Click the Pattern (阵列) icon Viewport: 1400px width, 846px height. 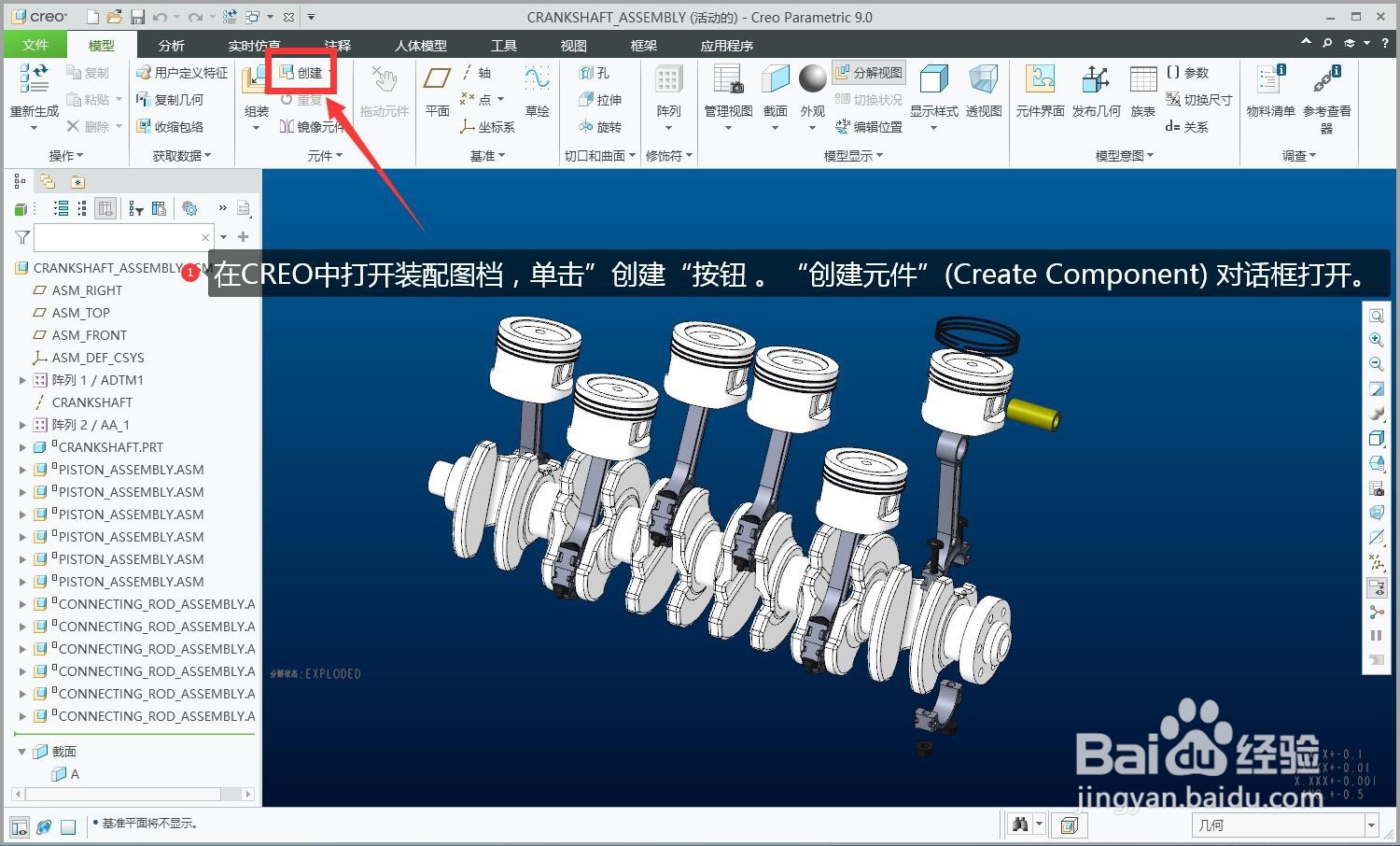(x=668, y=79)
